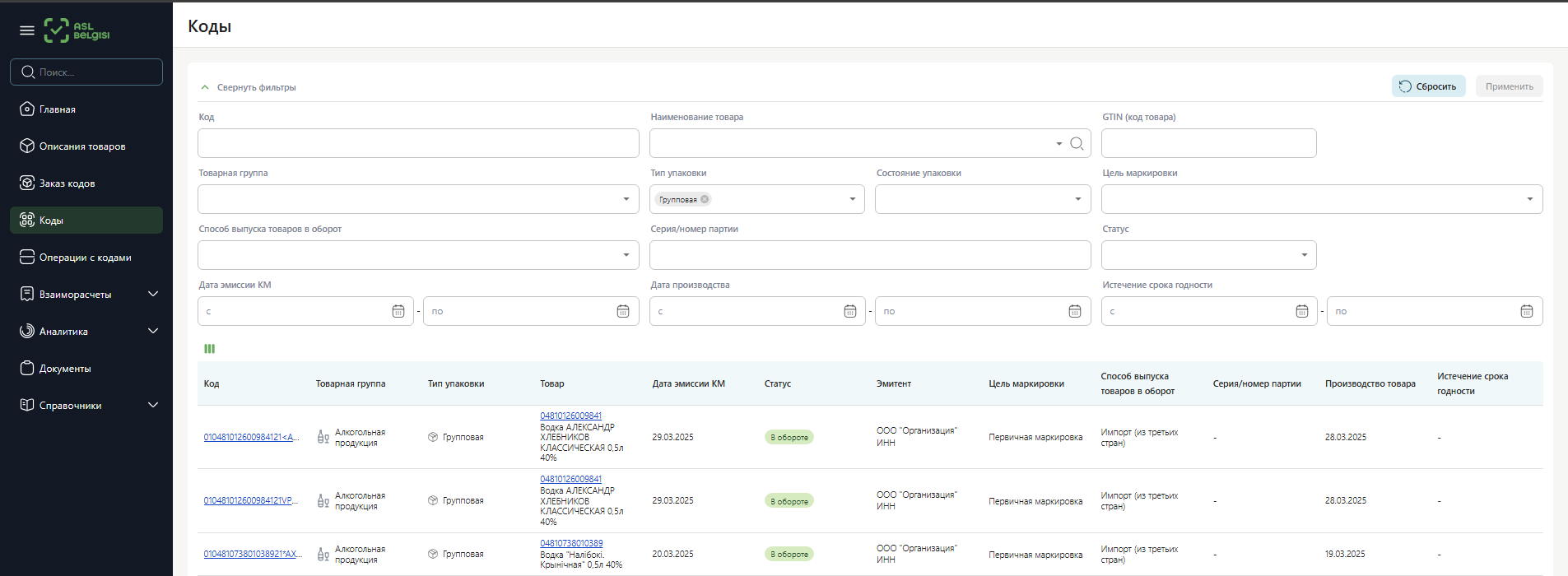The image size is (1568, 576).
Task: Open Операции с кодами menu item
Action: [x=85, y=258]
